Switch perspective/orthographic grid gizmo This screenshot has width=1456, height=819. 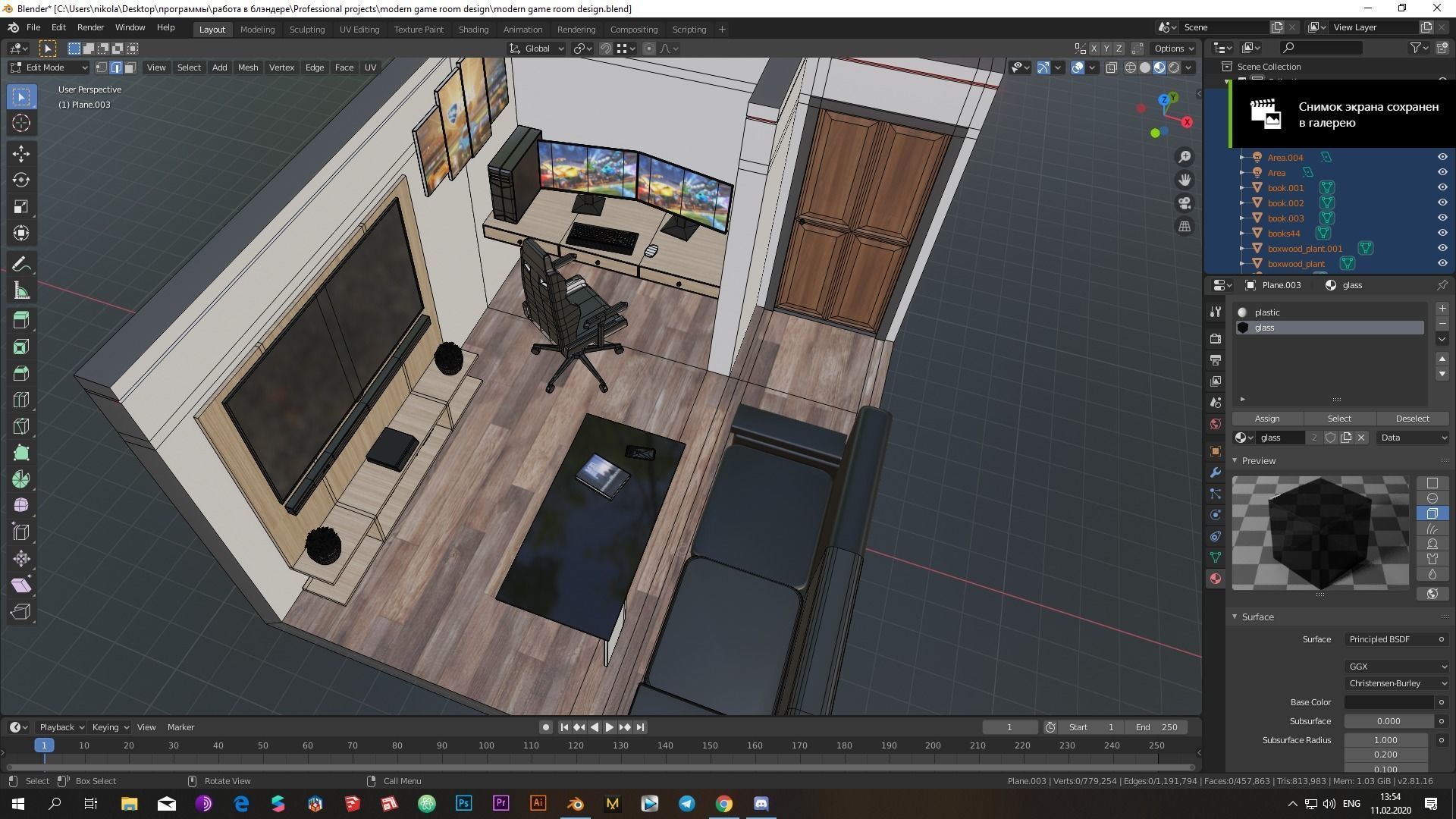coord(1185,226)
